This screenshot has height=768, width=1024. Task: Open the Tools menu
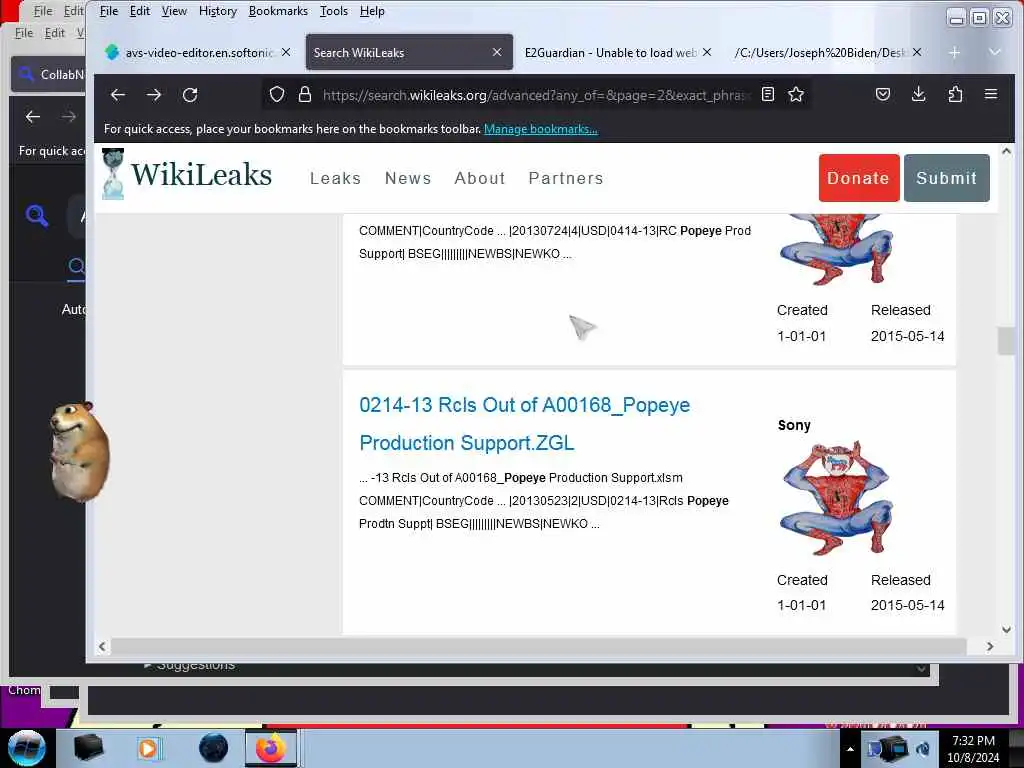(x=334, y=11)
